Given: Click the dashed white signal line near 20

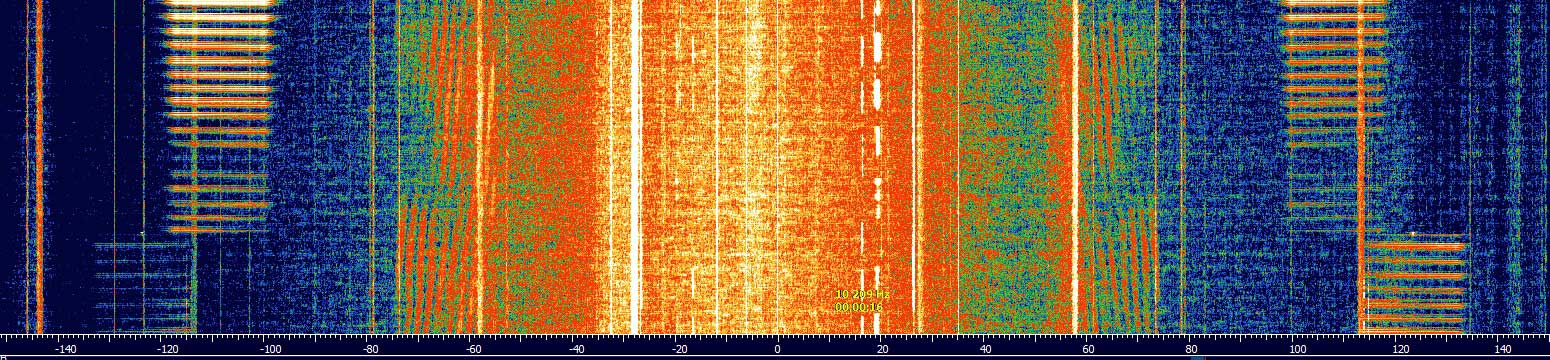Looking at the screenshot, I should tap(877, 166).
